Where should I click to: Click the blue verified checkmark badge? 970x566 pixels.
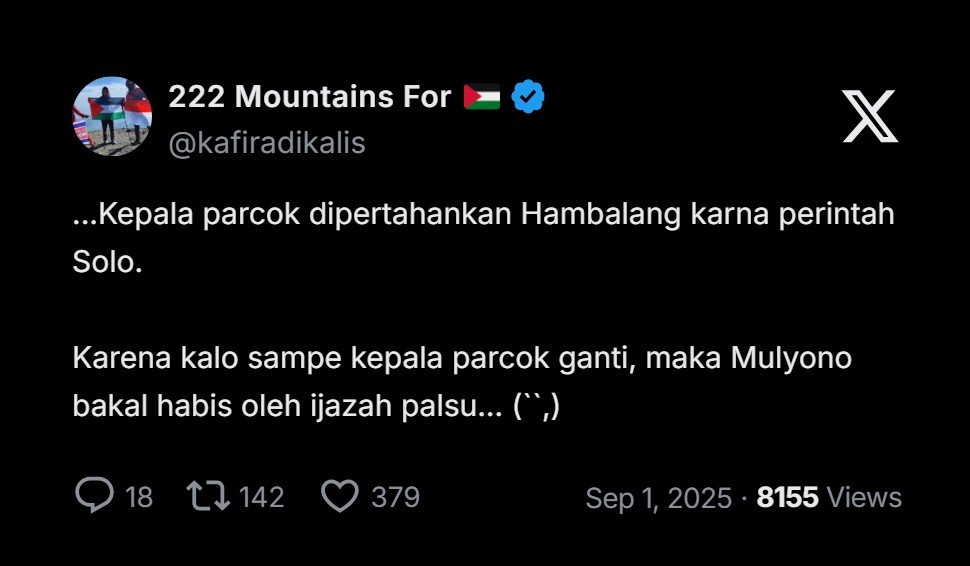528,97
